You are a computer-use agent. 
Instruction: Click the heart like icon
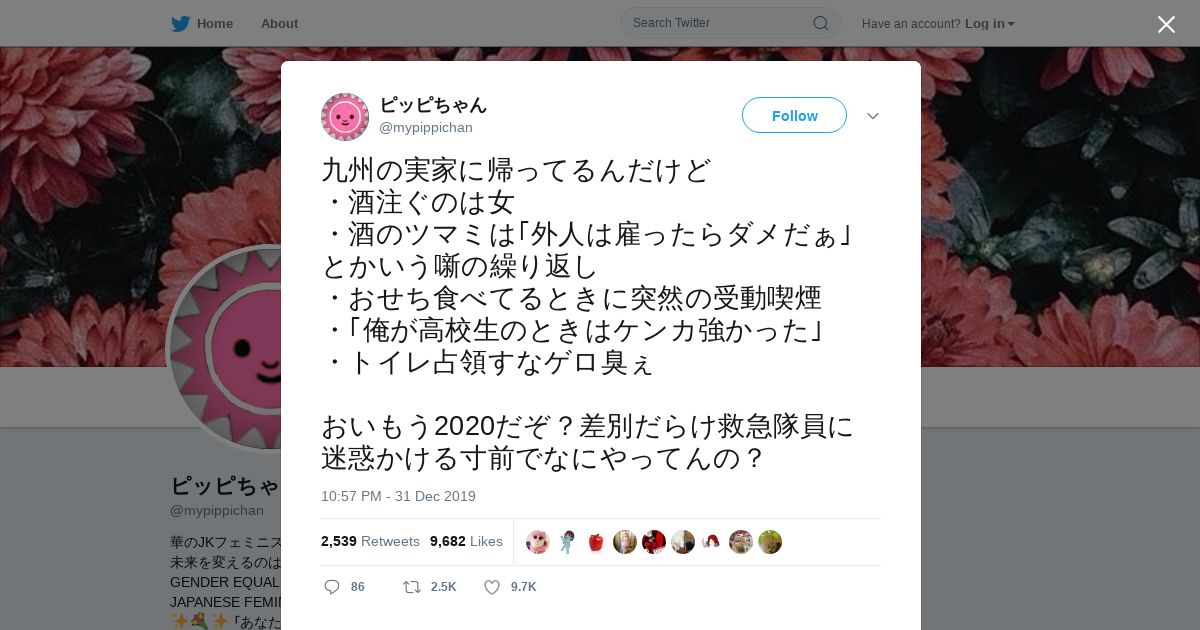[492, 587]
